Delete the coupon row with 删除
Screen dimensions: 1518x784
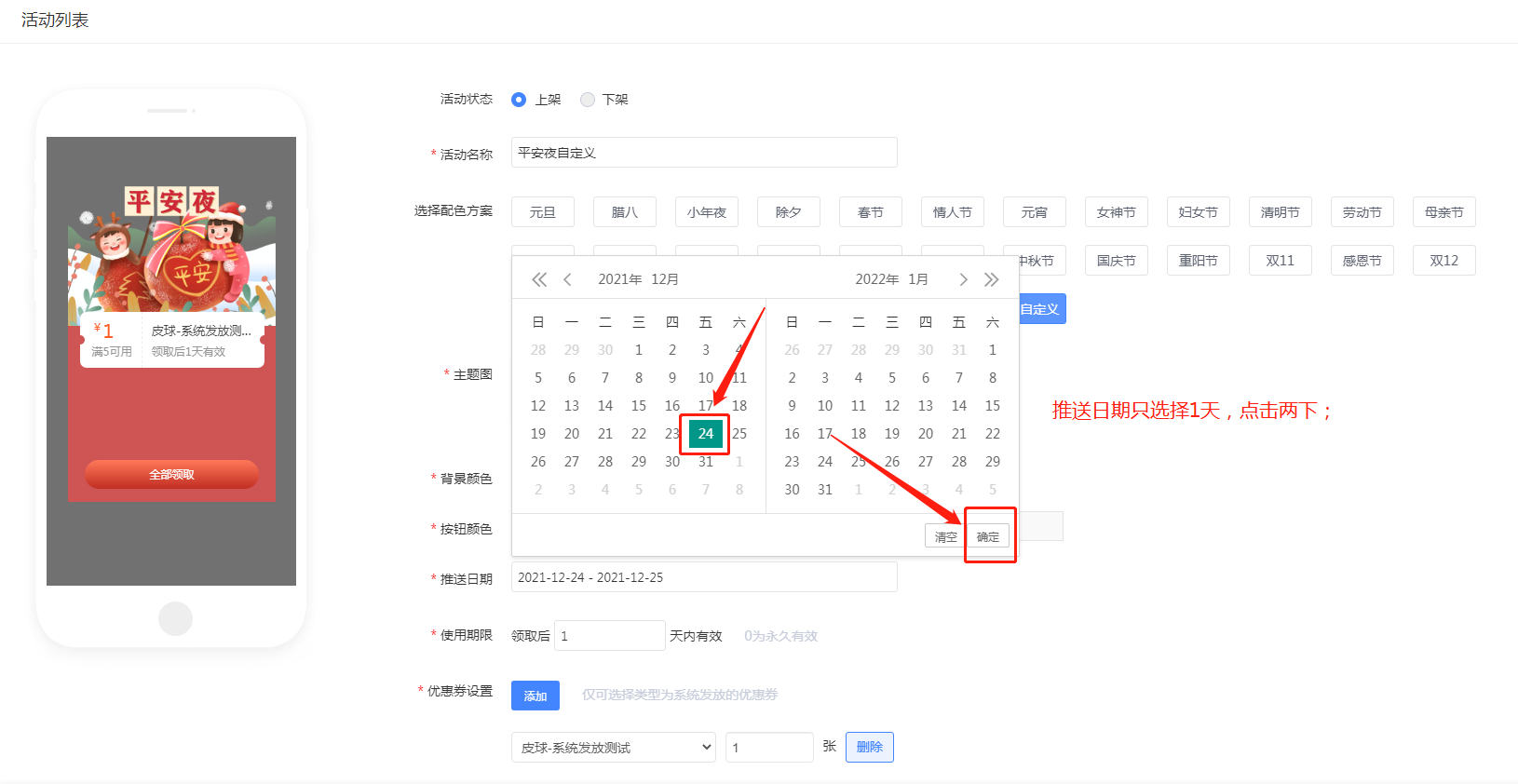(870, 747)
